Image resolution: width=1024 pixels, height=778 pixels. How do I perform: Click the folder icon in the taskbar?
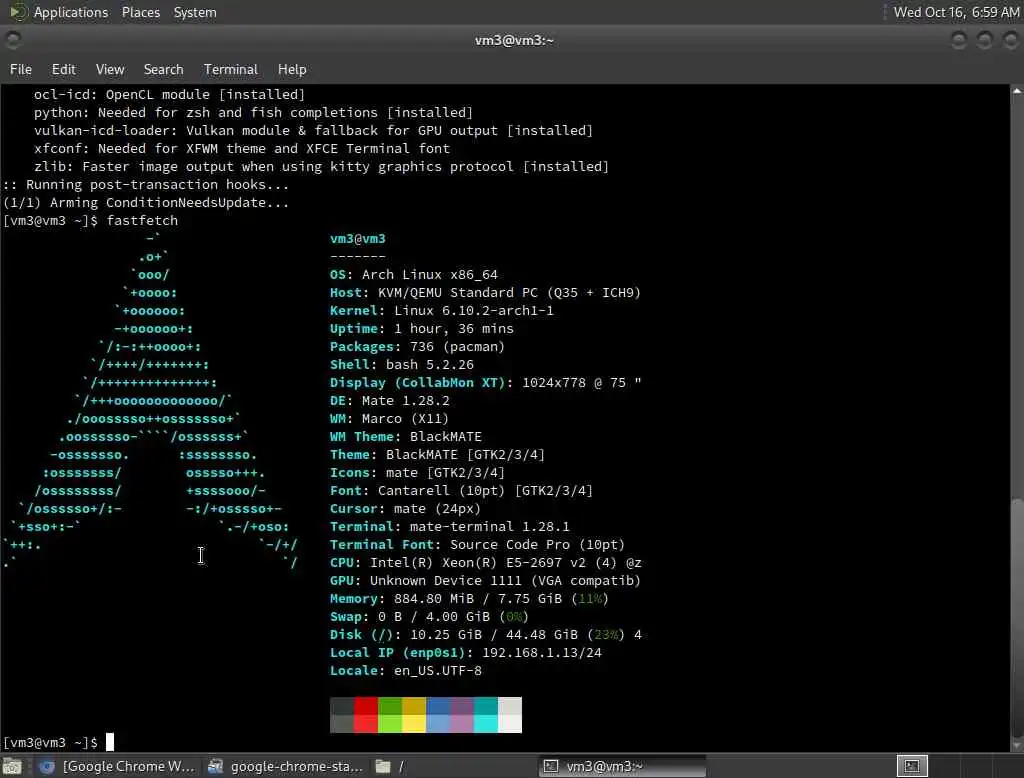(383, 766)
